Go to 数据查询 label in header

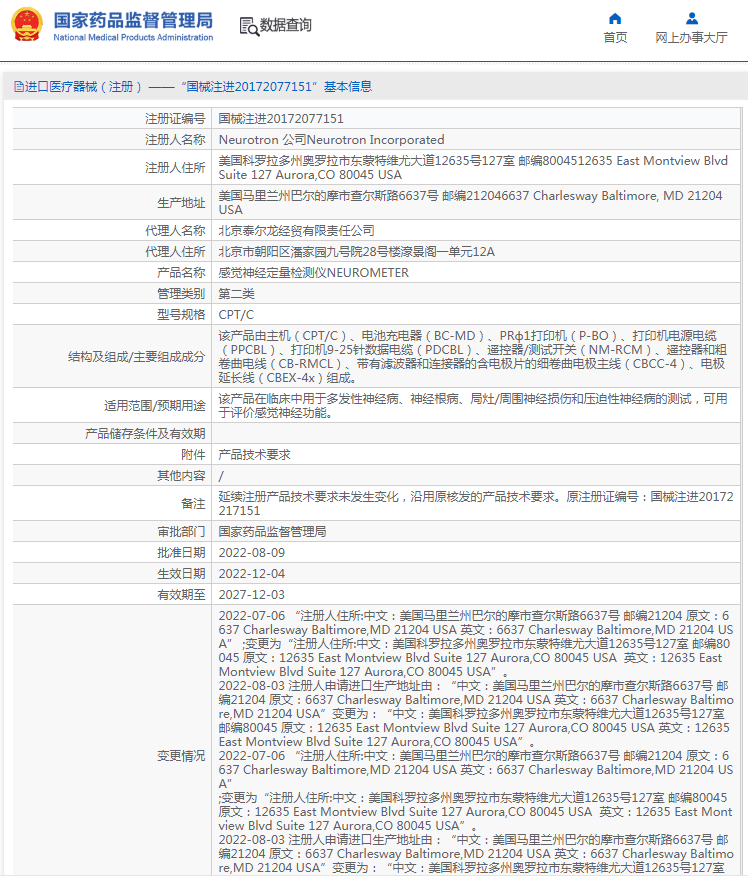pyautogui.click(x=286, y=26)
